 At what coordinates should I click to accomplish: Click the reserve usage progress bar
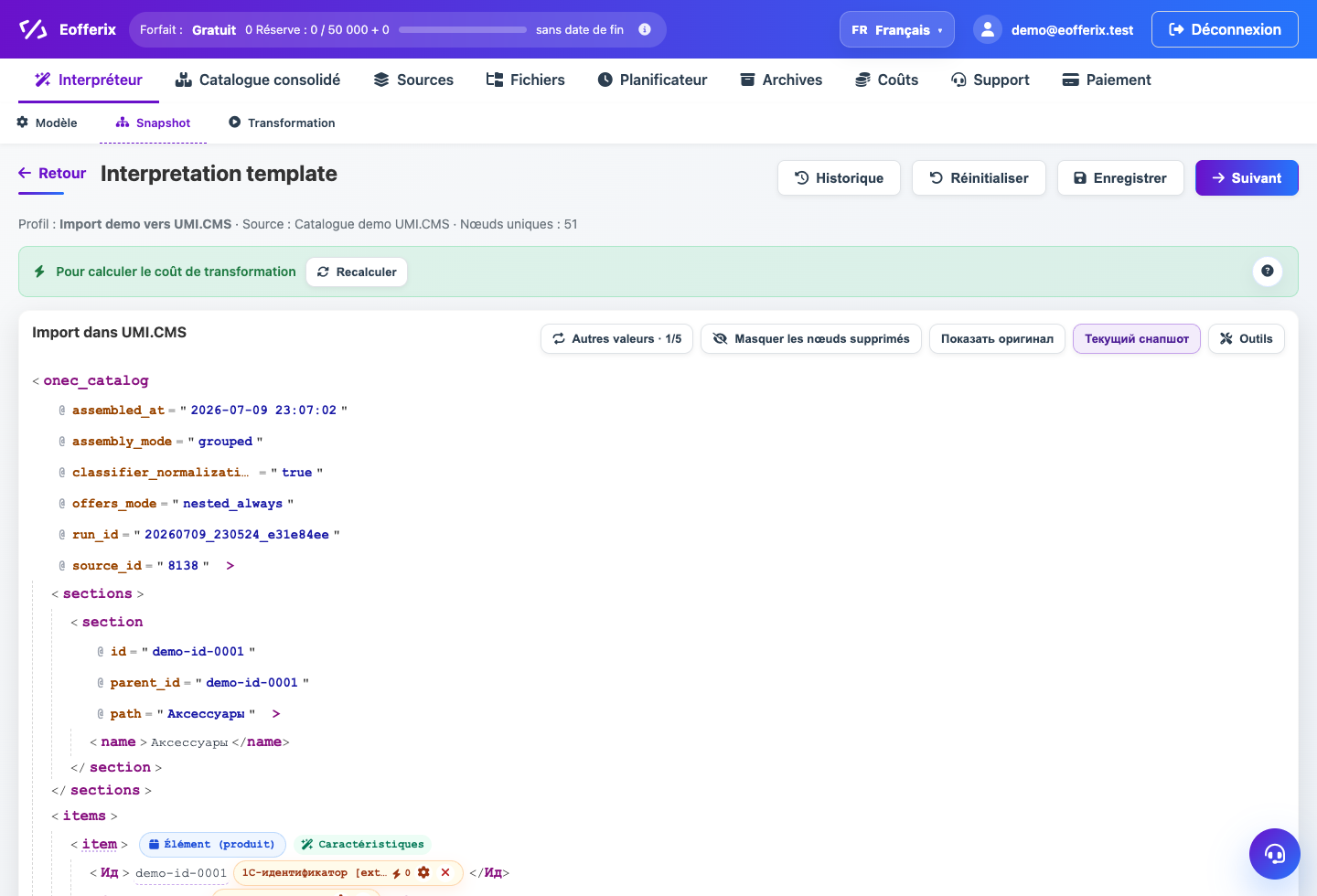point(463,30)
